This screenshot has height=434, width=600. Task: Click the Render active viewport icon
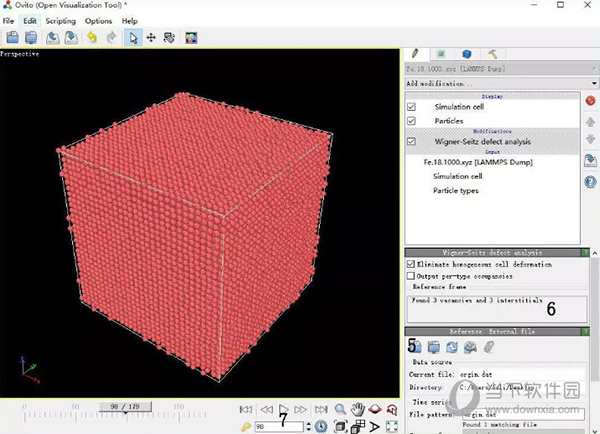pyautogui.click(x=191, y=37)
